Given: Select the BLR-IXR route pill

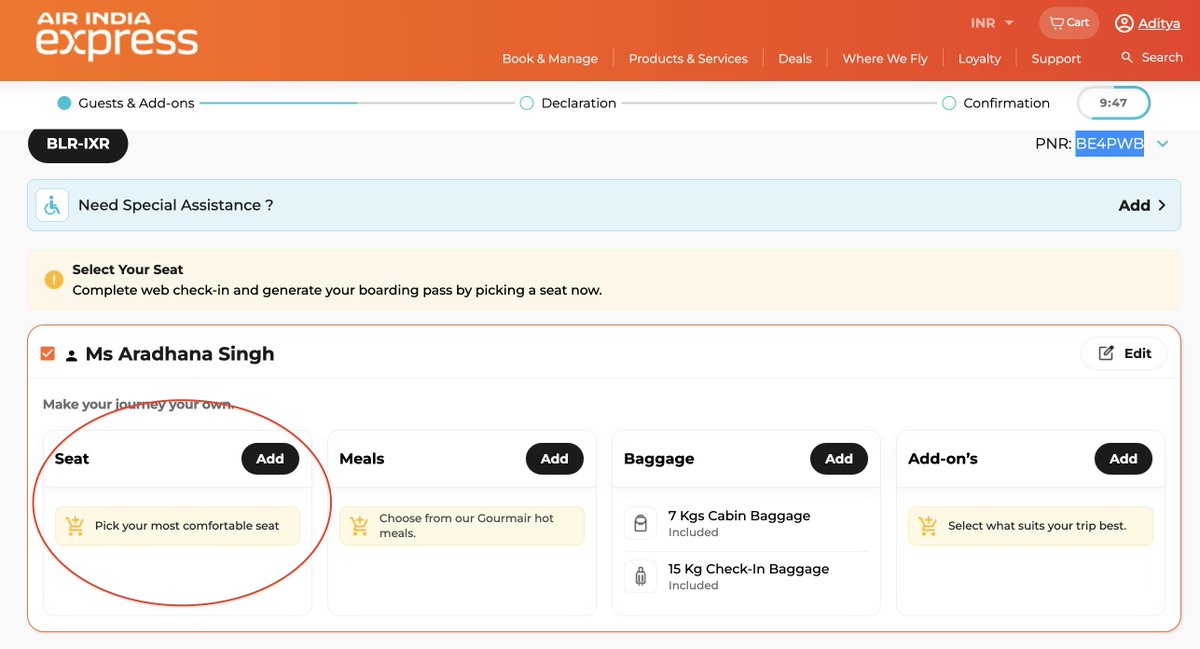Looking at the screenshot, I should tap(78, 144).
